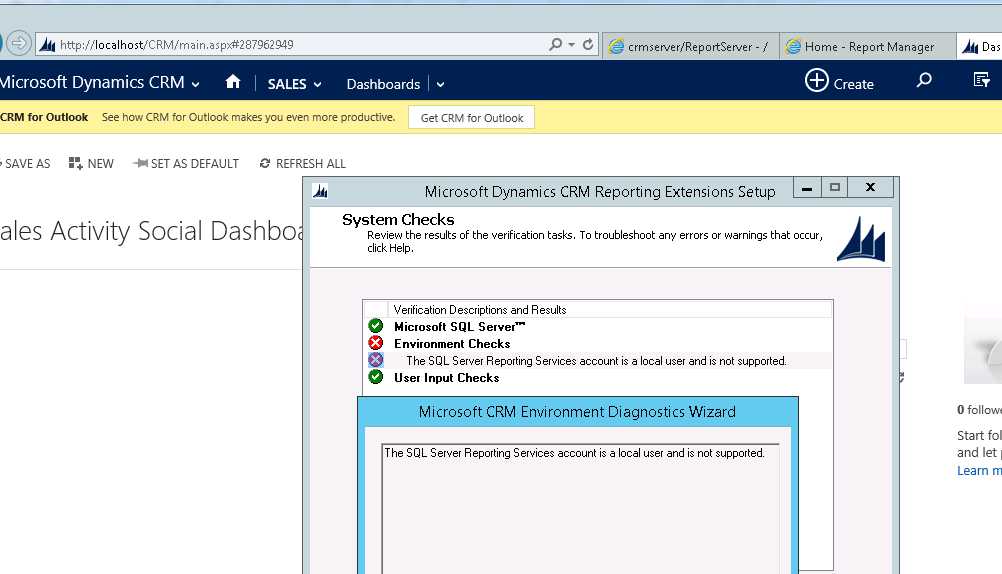1002x574 pixels.
Task: Click Save As toolbar button
Action: coord(26,164)
